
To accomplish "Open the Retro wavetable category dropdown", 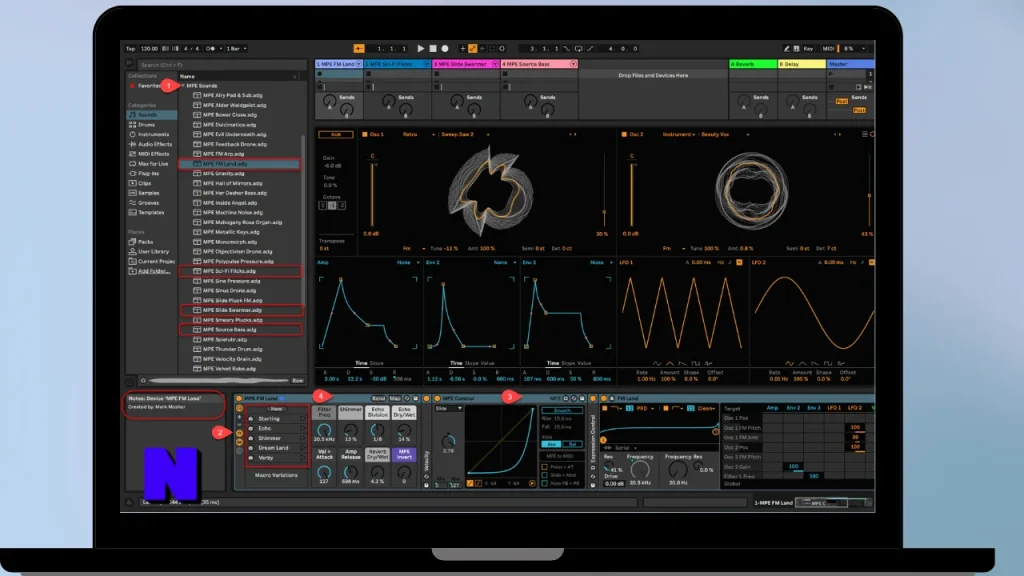I will [x=418, y=135].
